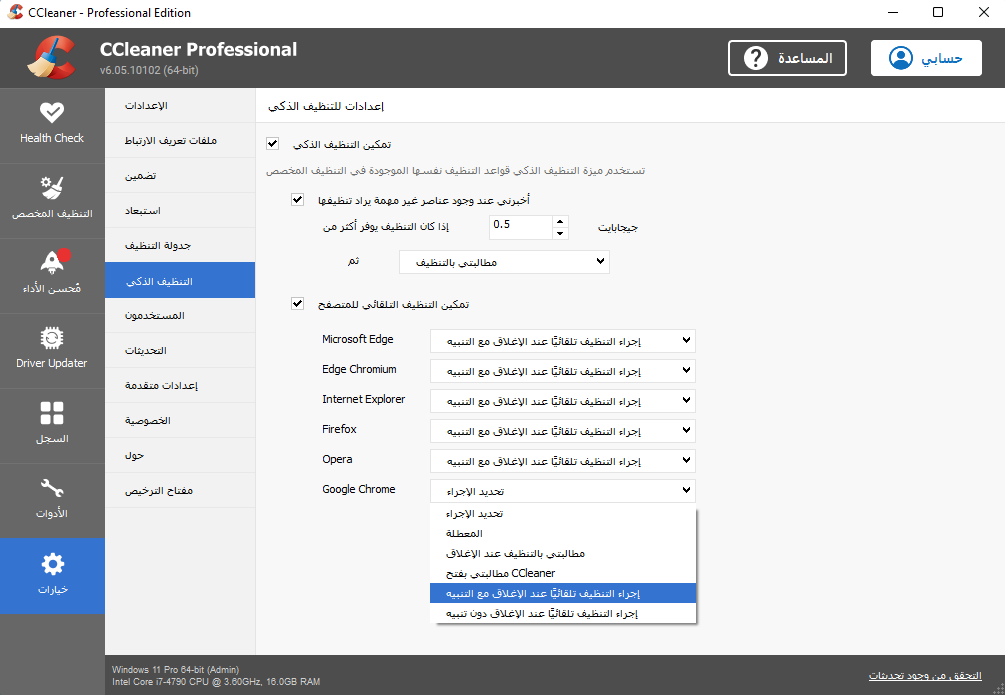Open the Internet Explorer action dropdown
This screenshot has height=695, width=1005.
tap(562, 401)
